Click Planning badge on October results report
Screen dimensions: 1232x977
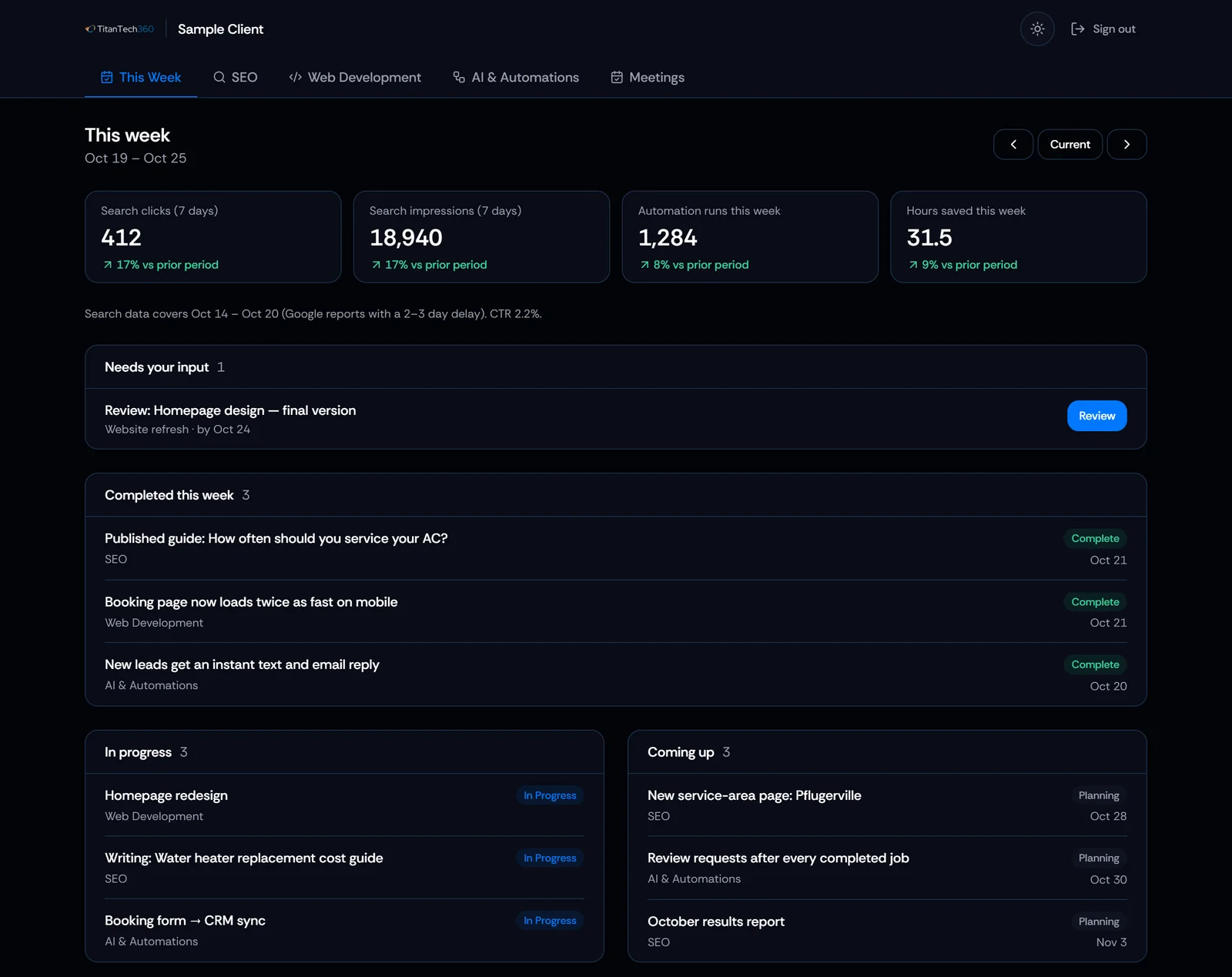[x=1099, y=922]
